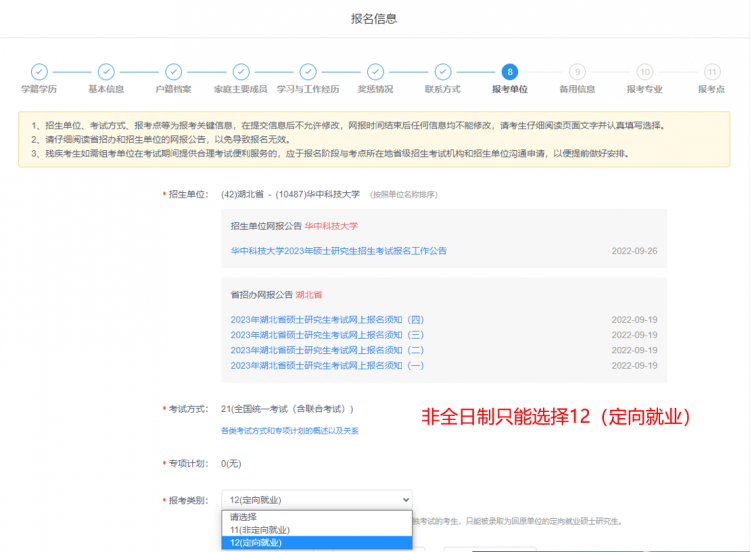750x552 pixels.
Task: Select highlighted 12(定向就业) option
Action: 317,542
